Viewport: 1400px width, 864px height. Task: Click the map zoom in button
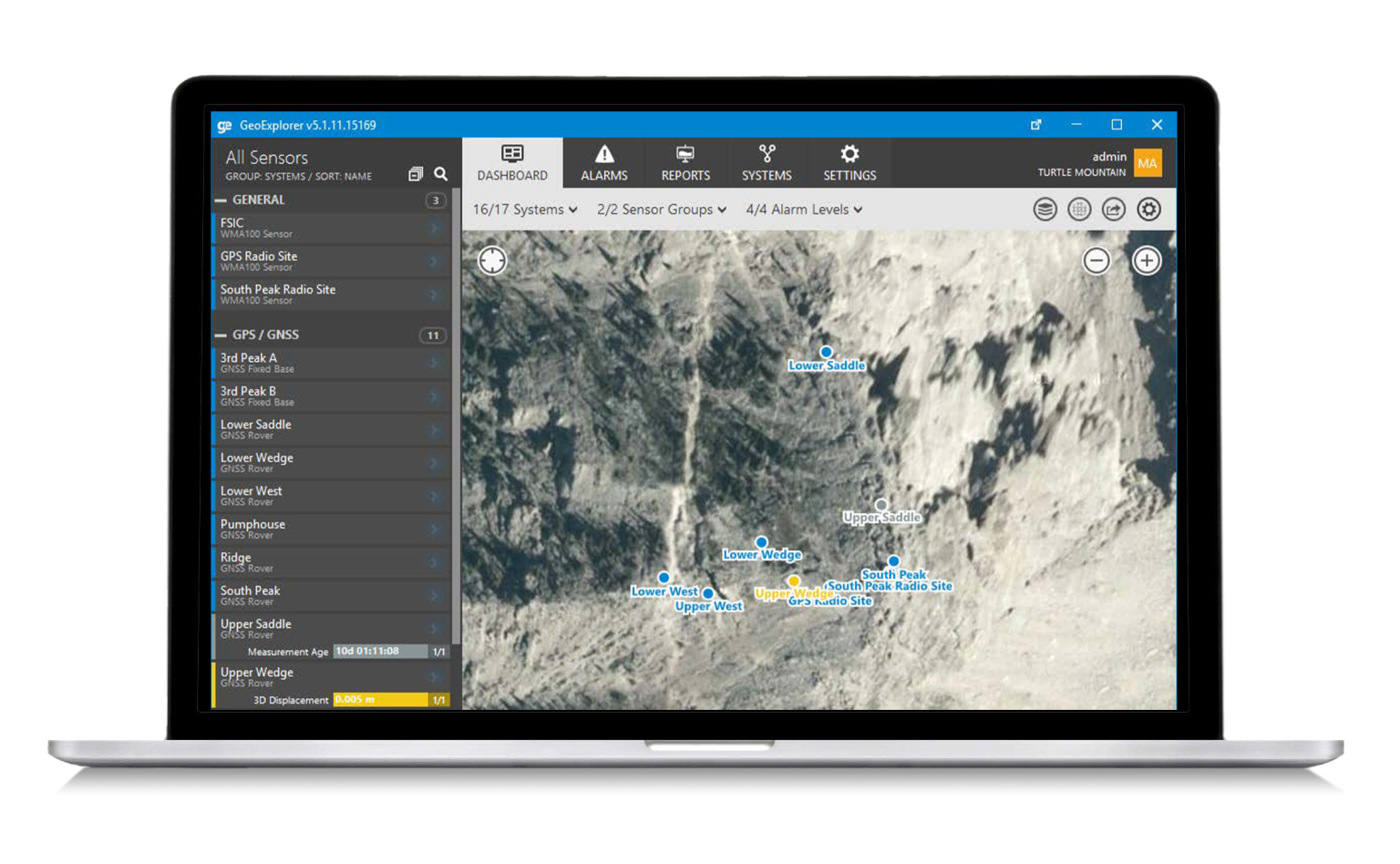point(1147,261)
